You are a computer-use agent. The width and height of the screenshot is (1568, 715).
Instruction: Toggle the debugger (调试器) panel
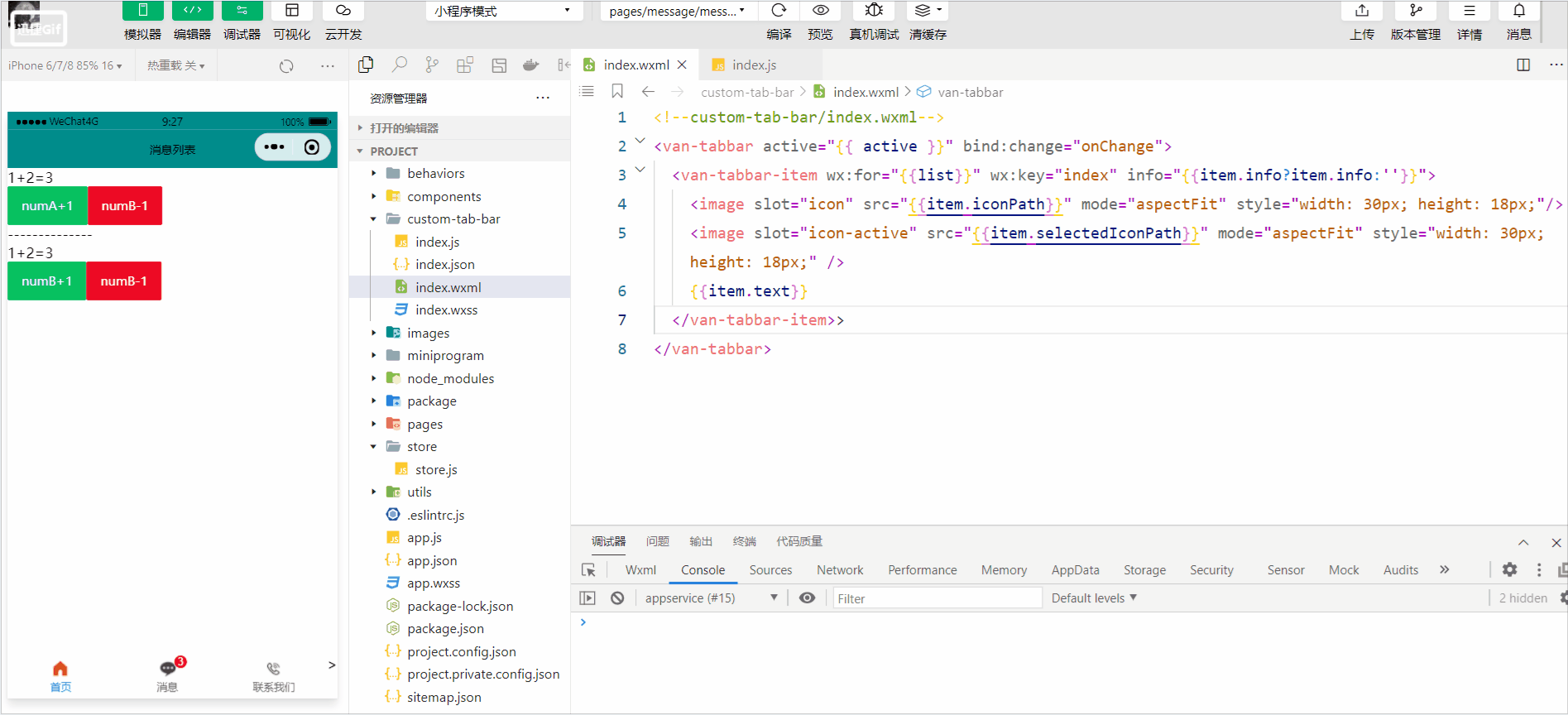pyautogui.click(x=242, y=11)
